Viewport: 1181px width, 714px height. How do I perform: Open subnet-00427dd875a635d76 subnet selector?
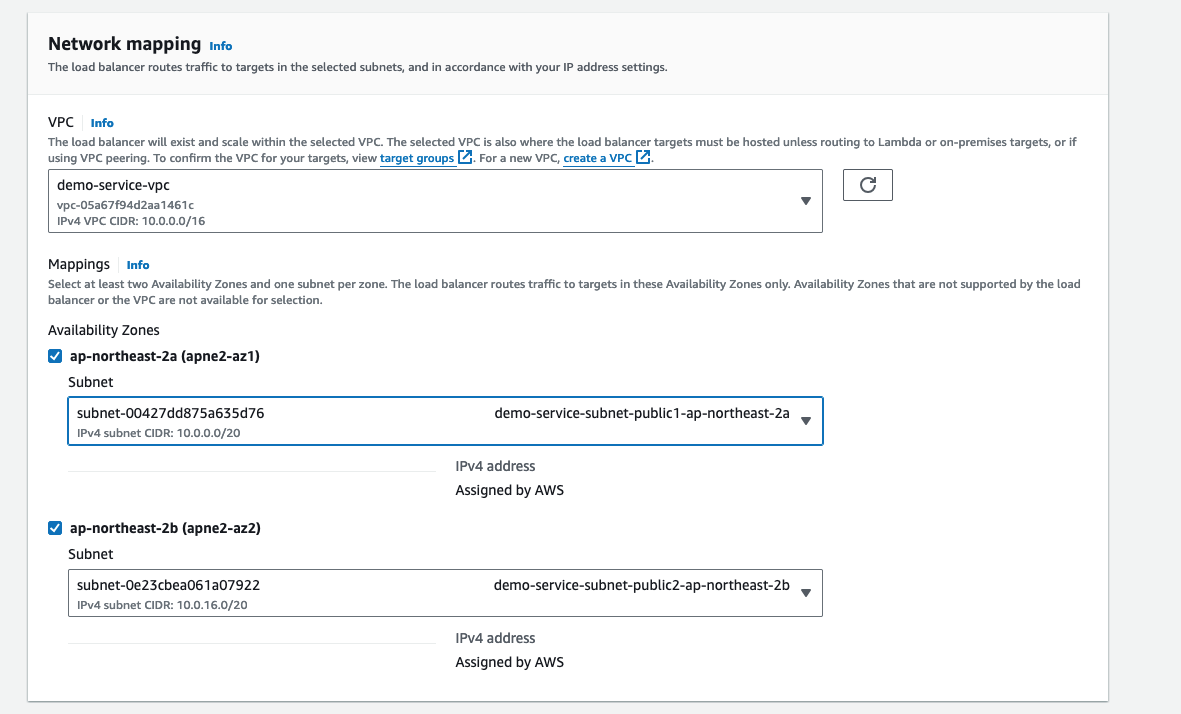(445, 421)
